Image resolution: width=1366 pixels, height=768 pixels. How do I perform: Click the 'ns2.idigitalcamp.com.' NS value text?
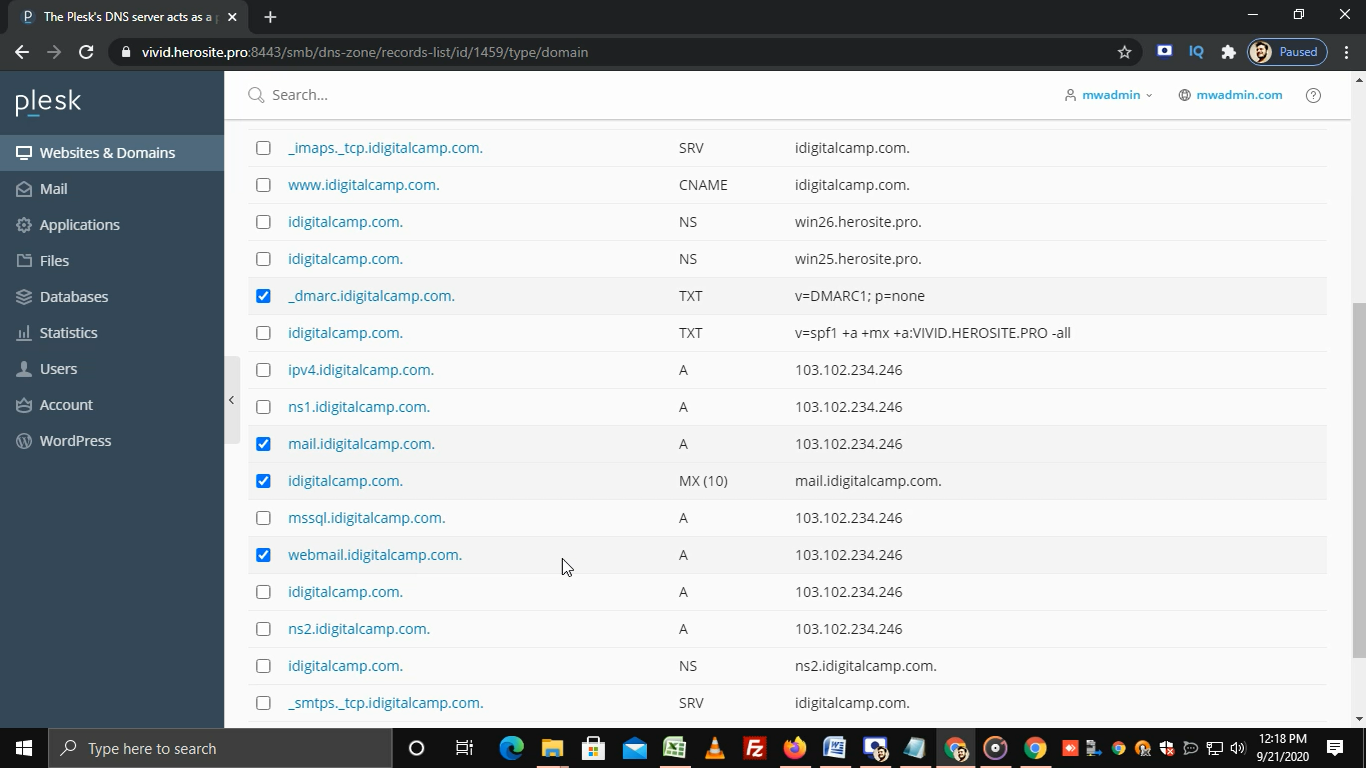click(866, 666)
